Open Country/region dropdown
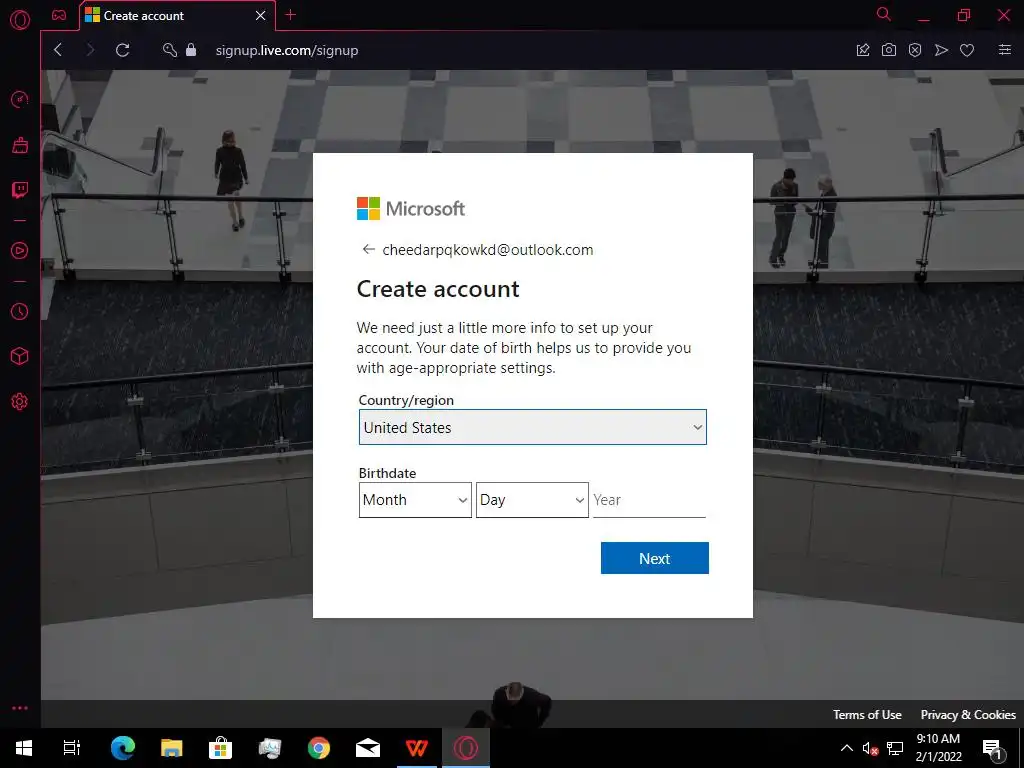This screenshot has height=768, width=1024. point(532,427)
